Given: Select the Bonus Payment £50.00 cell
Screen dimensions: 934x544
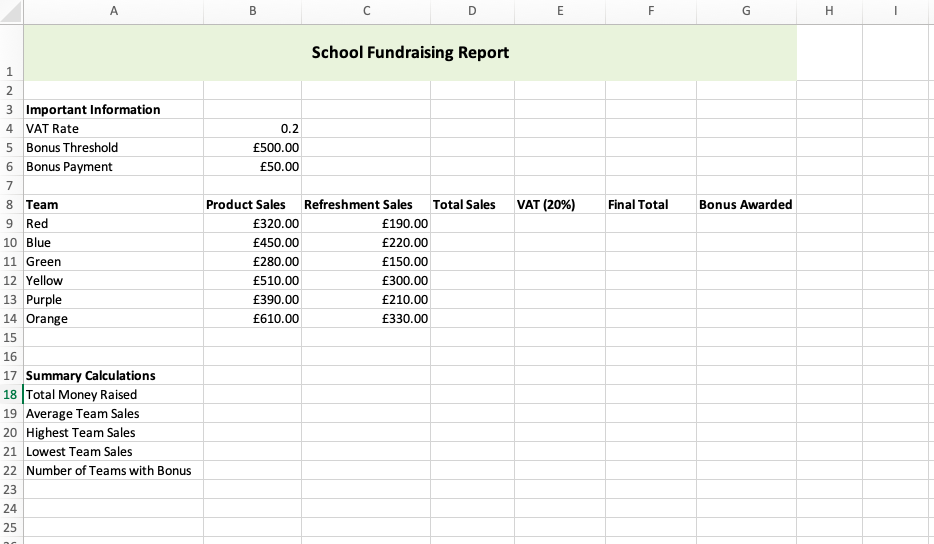Looking at the screenshot, I should click(252, 167).
